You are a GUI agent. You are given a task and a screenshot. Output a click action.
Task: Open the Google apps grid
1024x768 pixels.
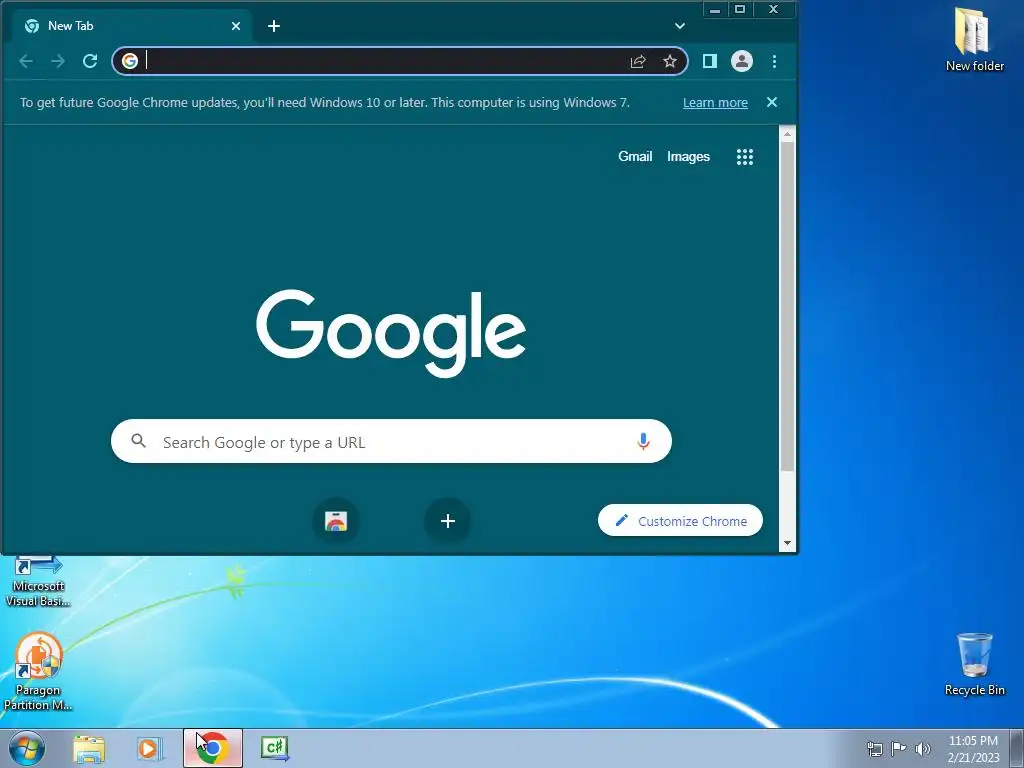pyautogui.click(x=745, y=157)
